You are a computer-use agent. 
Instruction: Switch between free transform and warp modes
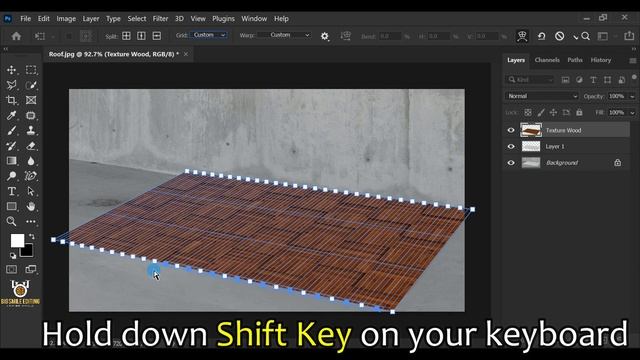pyautogui.click(x=522, y=36)
